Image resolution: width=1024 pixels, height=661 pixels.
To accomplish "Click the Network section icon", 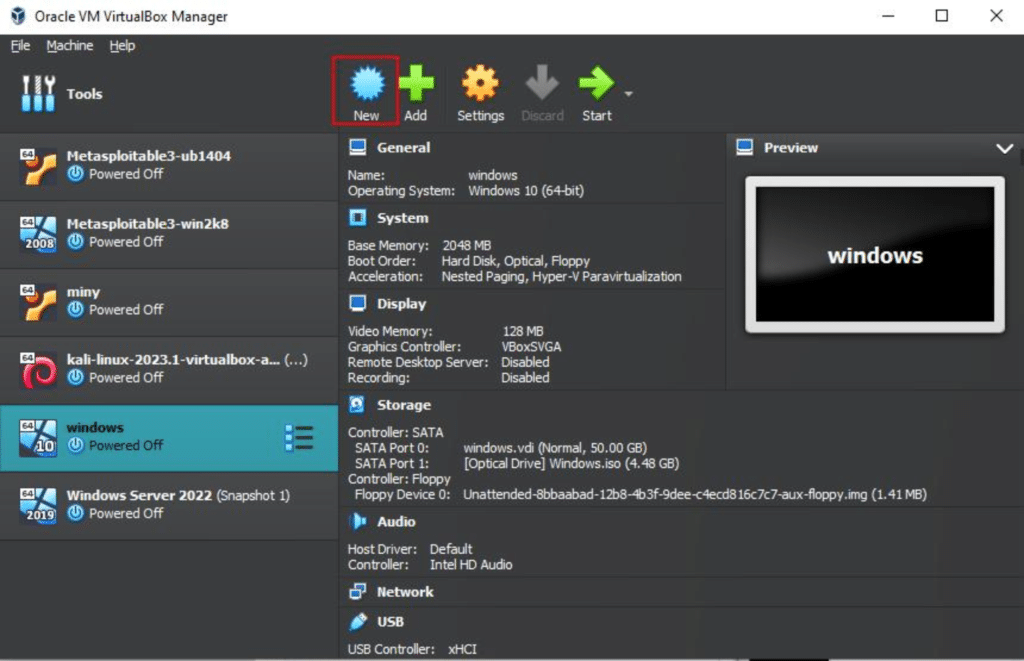I will (x=357, y=592).
